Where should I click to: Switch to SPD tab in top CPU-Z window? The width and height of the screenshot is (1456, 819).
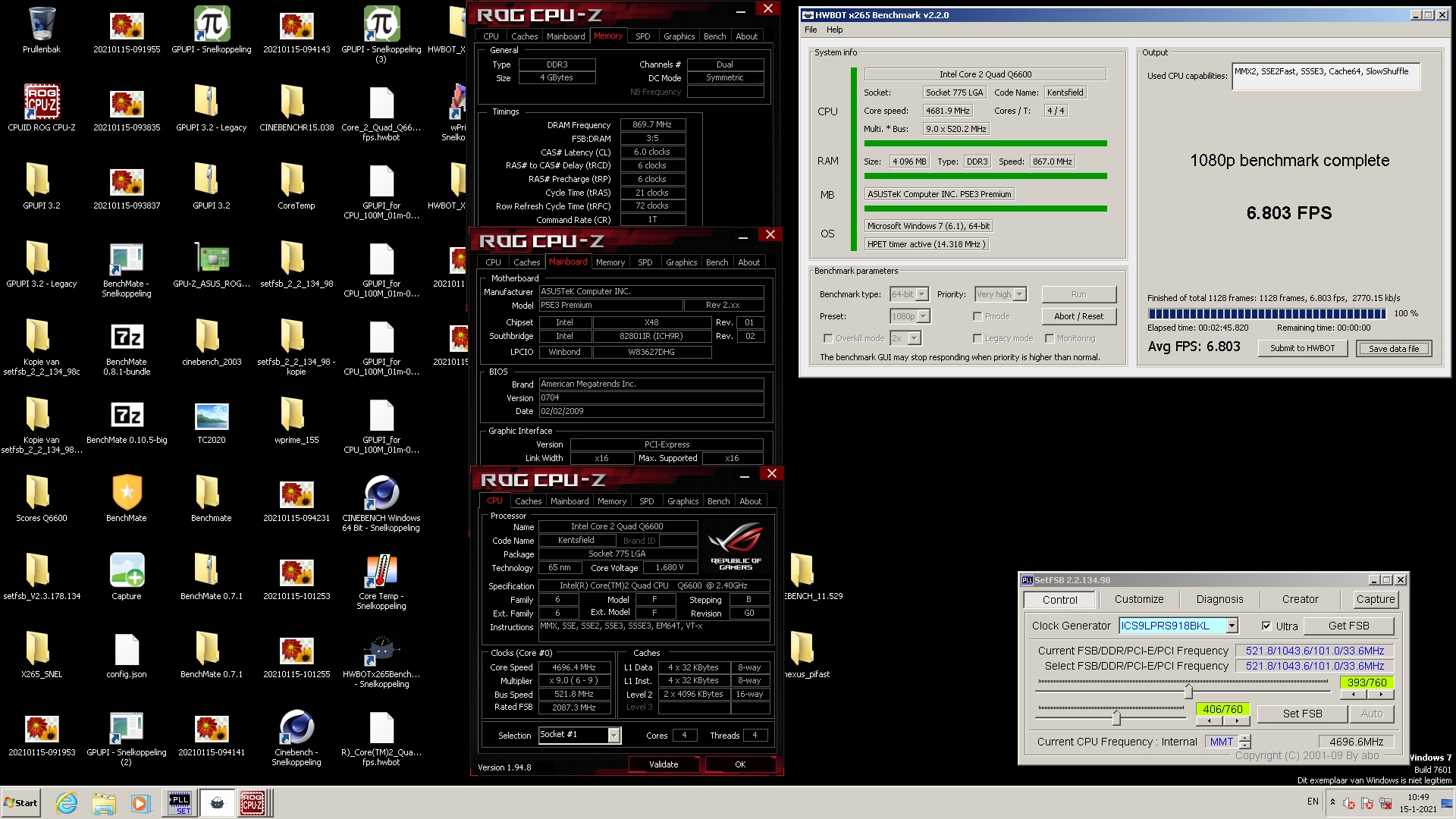[642, 36]
